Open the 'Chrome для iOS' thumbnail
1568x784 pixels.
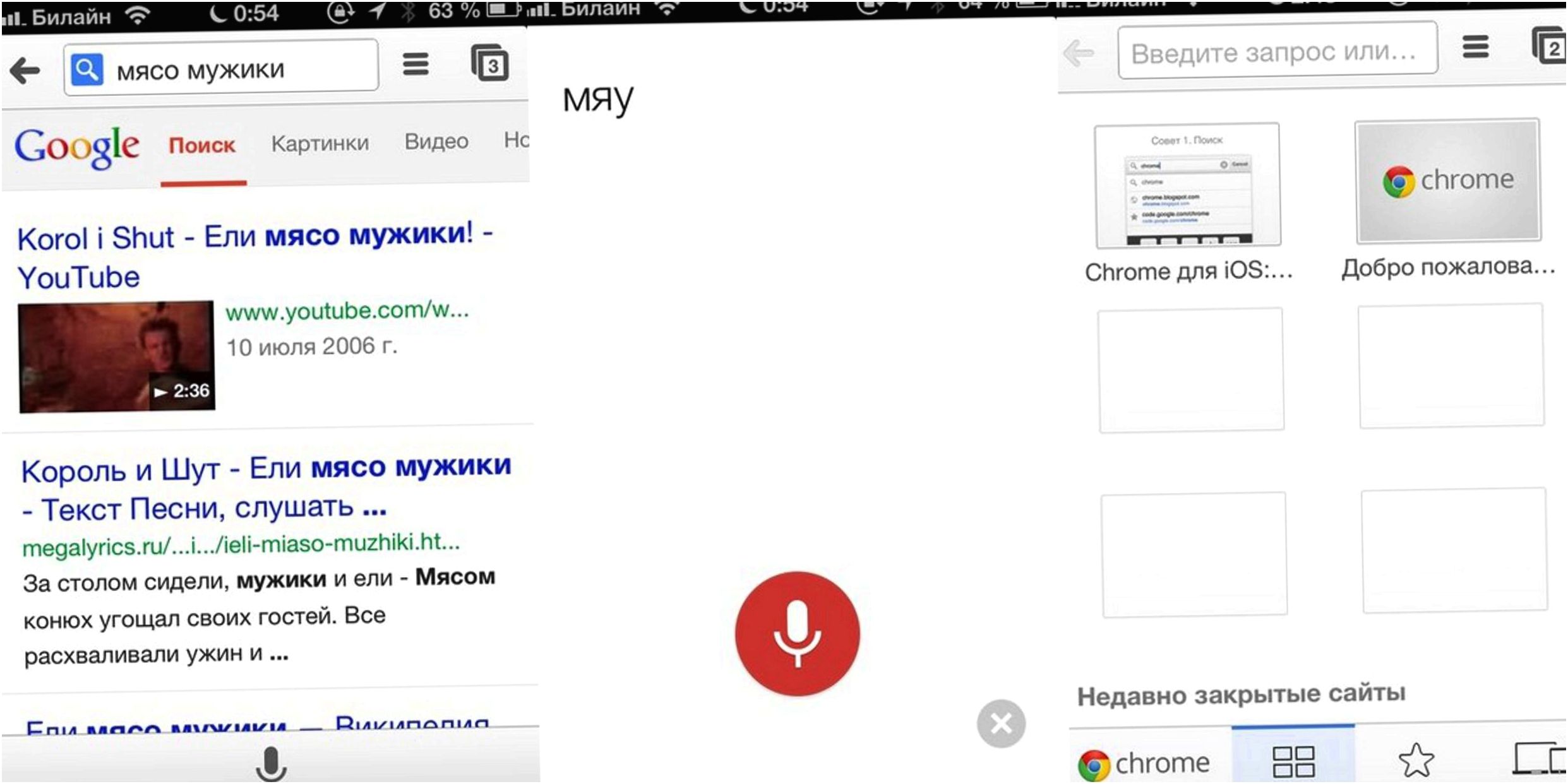tap(1188, 184)
